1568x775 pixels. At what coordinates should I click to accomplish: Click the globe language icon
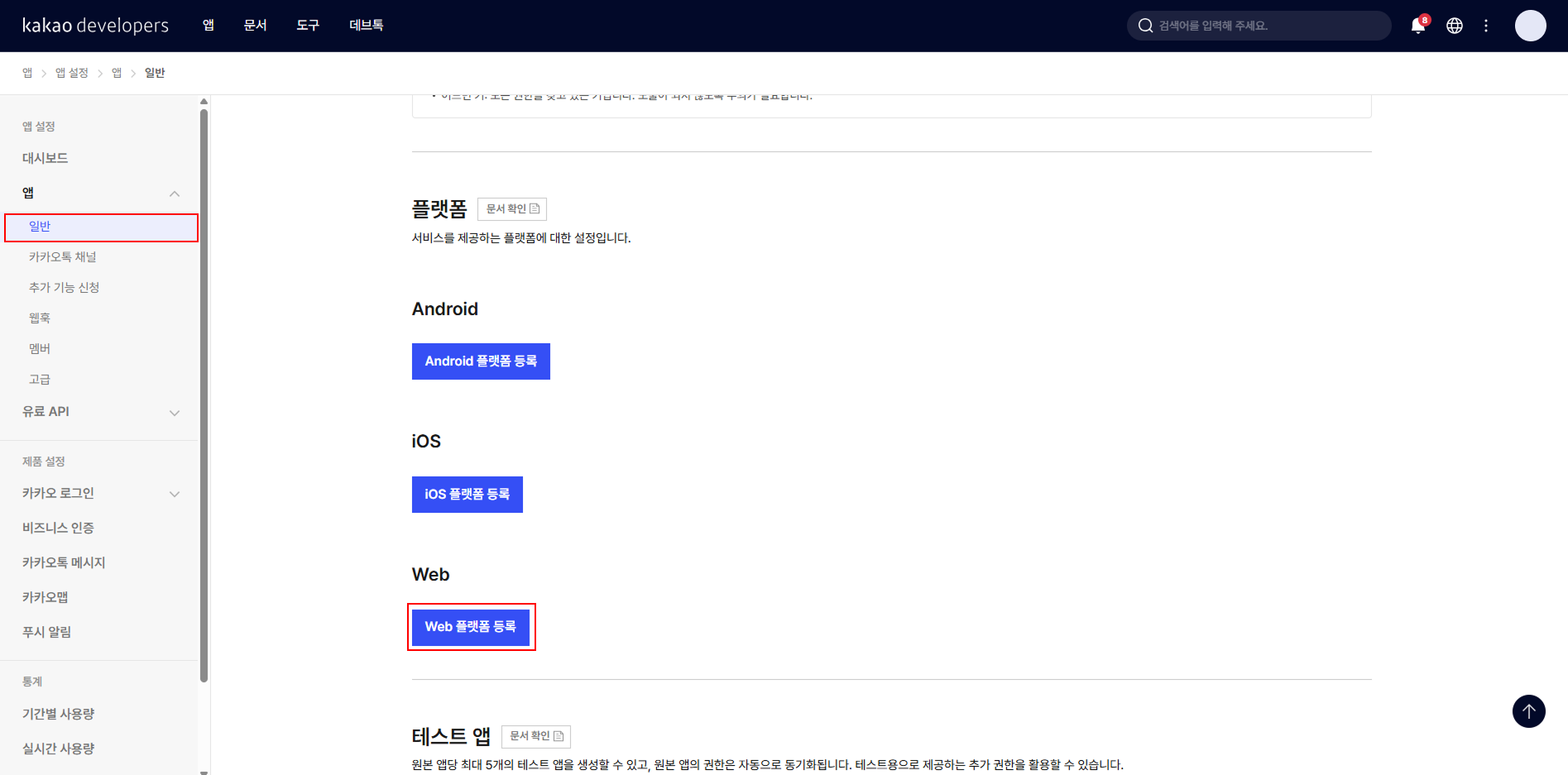[x=1454, y=26]
